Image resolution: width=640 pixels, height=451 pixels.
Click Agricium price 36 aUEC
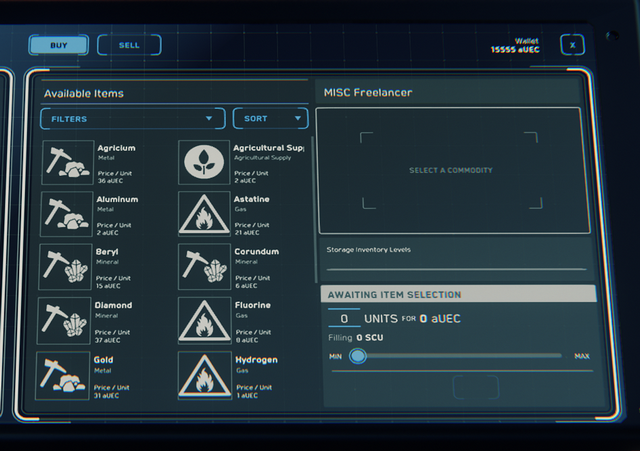[110, 181]
